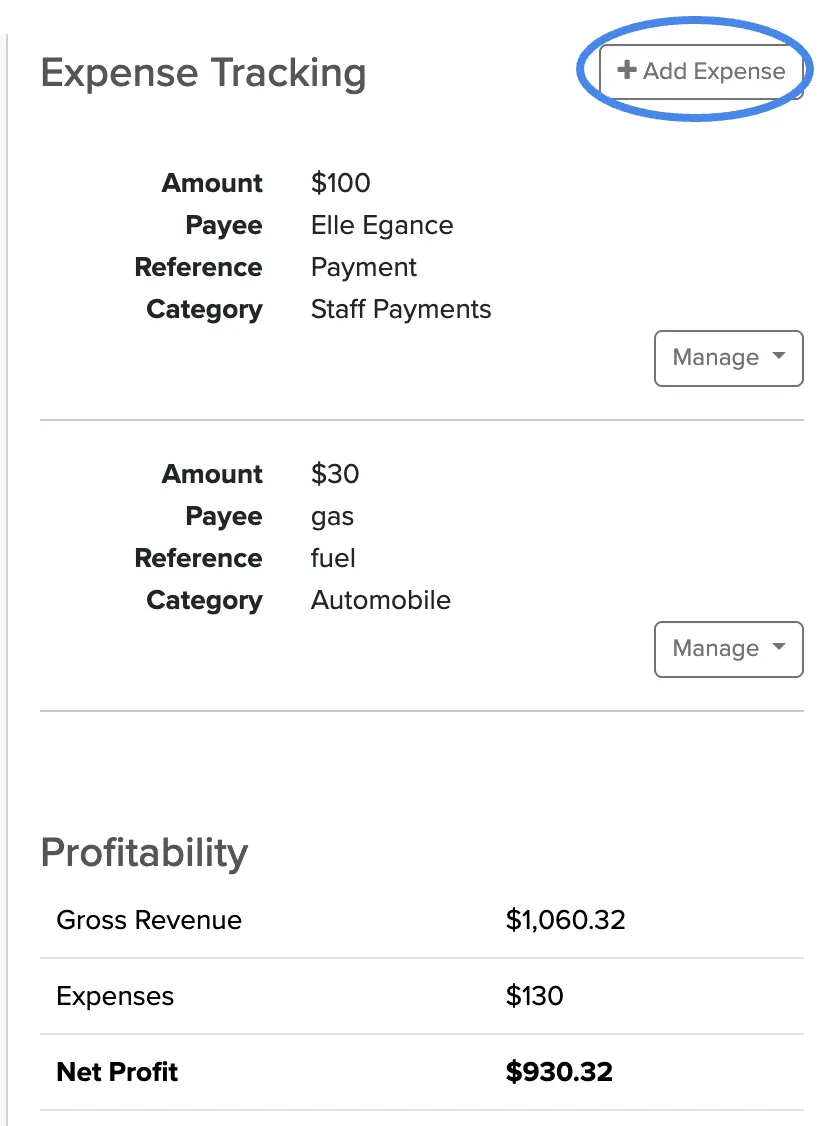Click the caret arrow on the Staff Payments Manage button
Viewport: 830px width, 1126px height.
click(x=779, y=356)
